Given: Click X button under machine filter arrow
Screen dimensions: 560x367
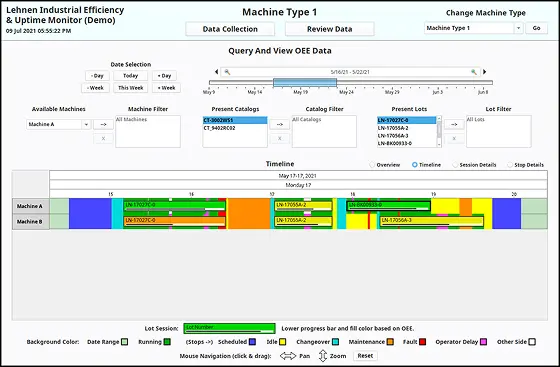Looking at the screenshot, I should coord(103,138).
